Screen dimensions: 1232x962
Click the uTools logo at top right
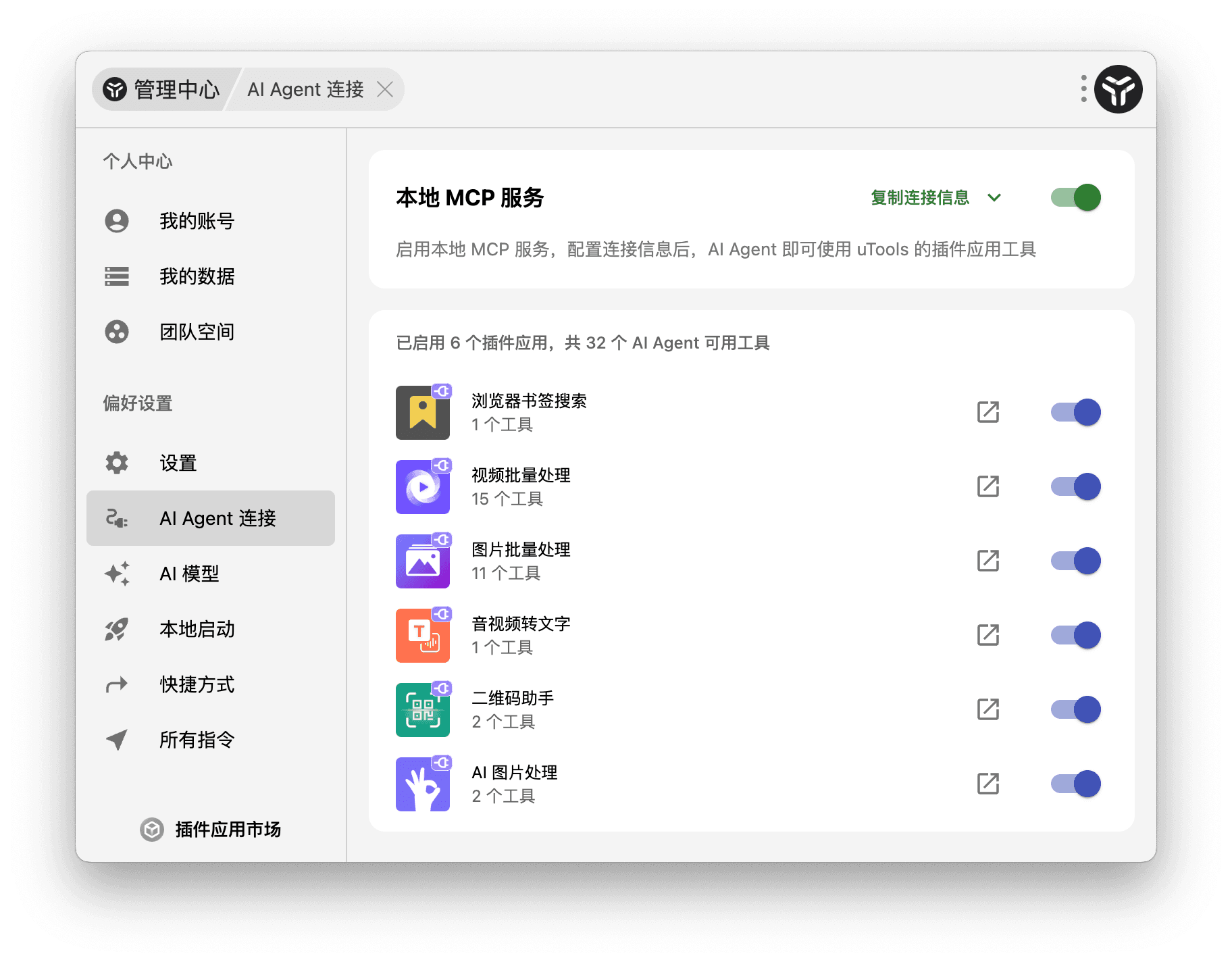click(1118, 88)
